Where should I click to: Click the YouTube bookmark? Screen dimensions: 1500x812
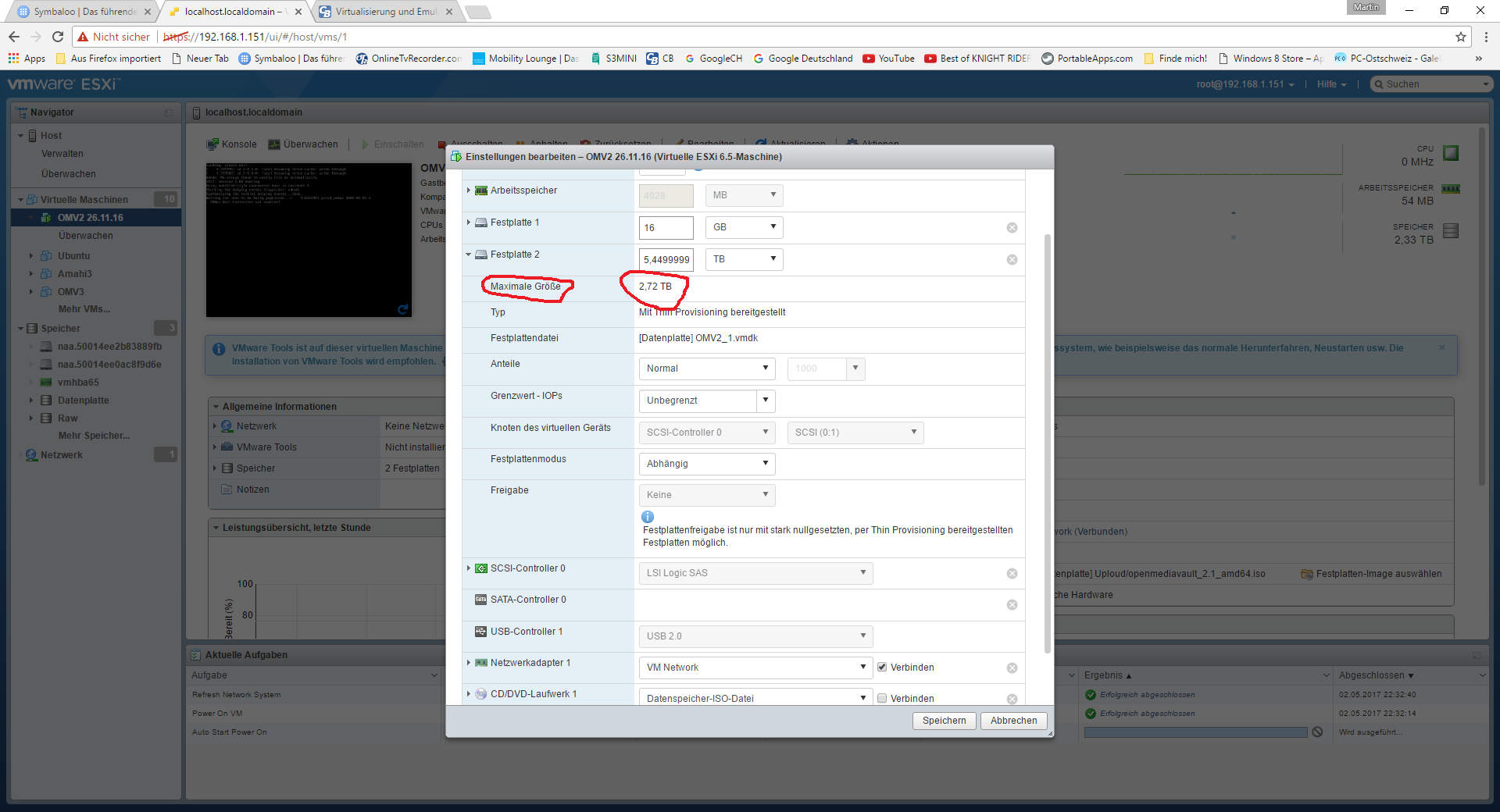(888, 59)
